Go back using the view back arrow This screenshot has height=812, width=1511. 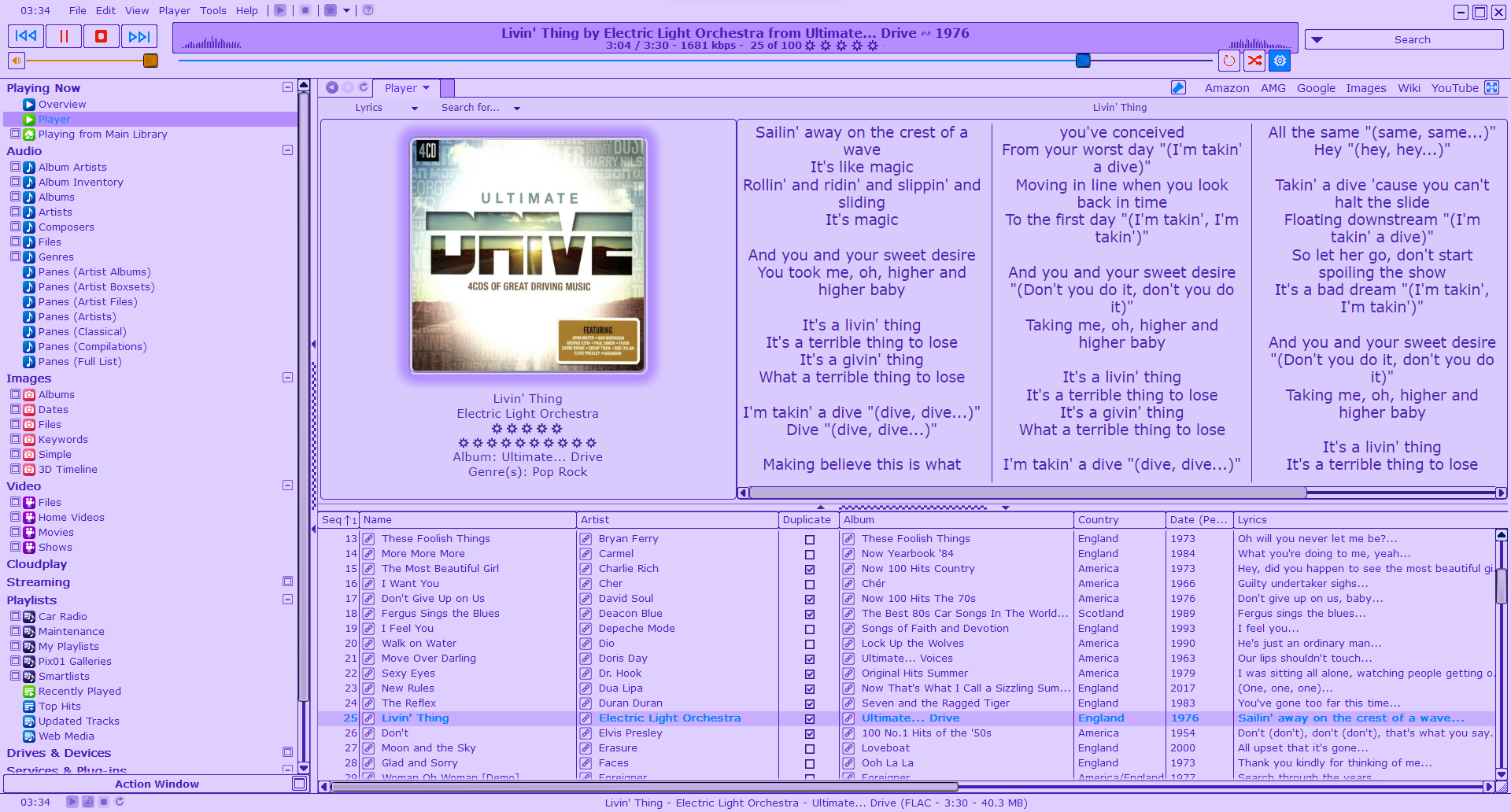pos(332,87)
